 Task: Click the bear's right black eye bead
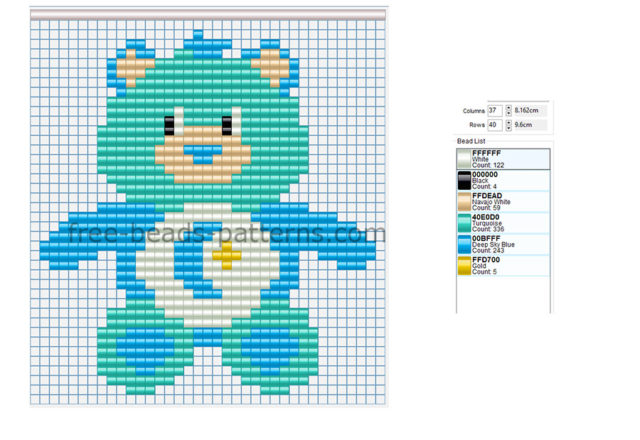(x=227, y=126)
